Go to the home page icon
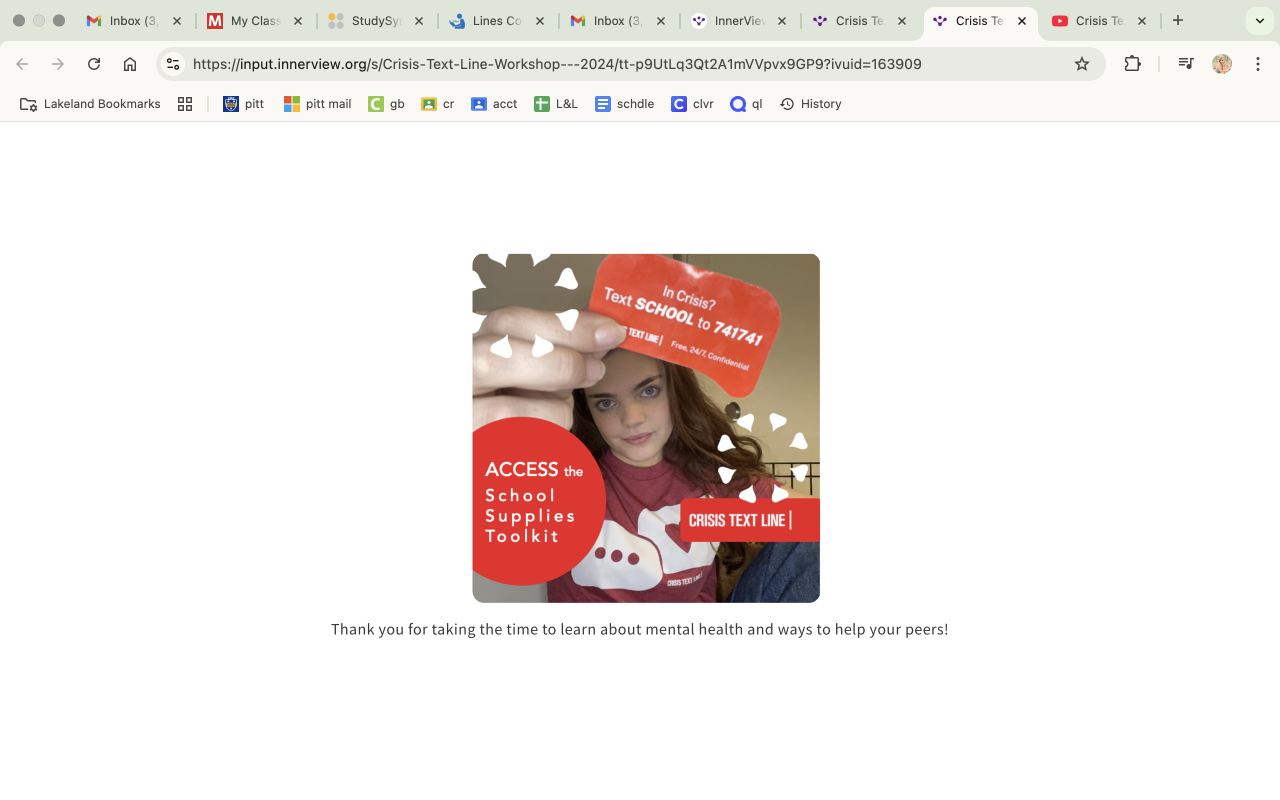1280x800 pixels. point(130,64)
